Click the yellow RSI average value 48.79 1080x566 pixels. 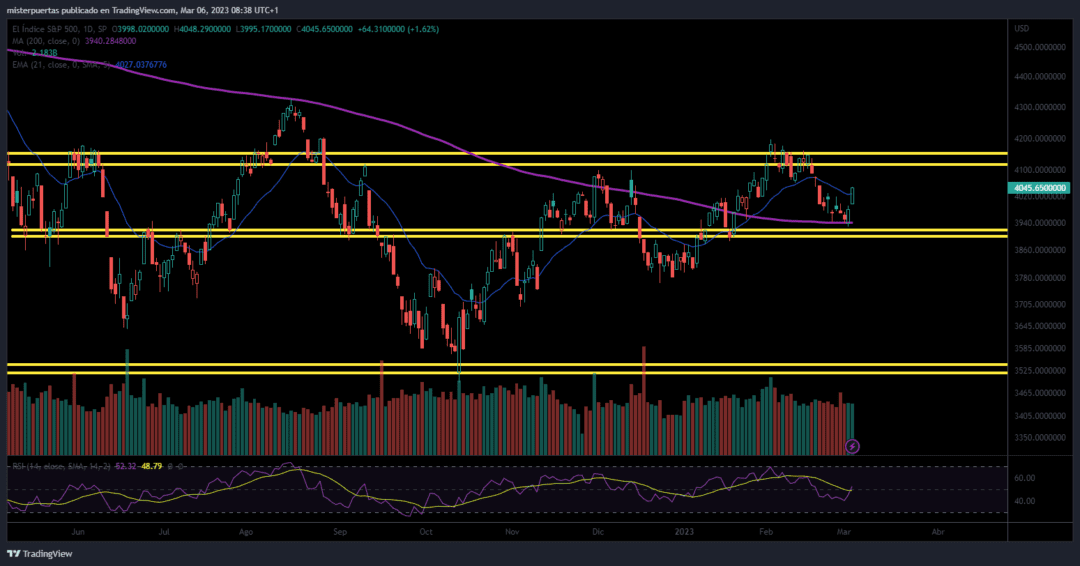152,466
